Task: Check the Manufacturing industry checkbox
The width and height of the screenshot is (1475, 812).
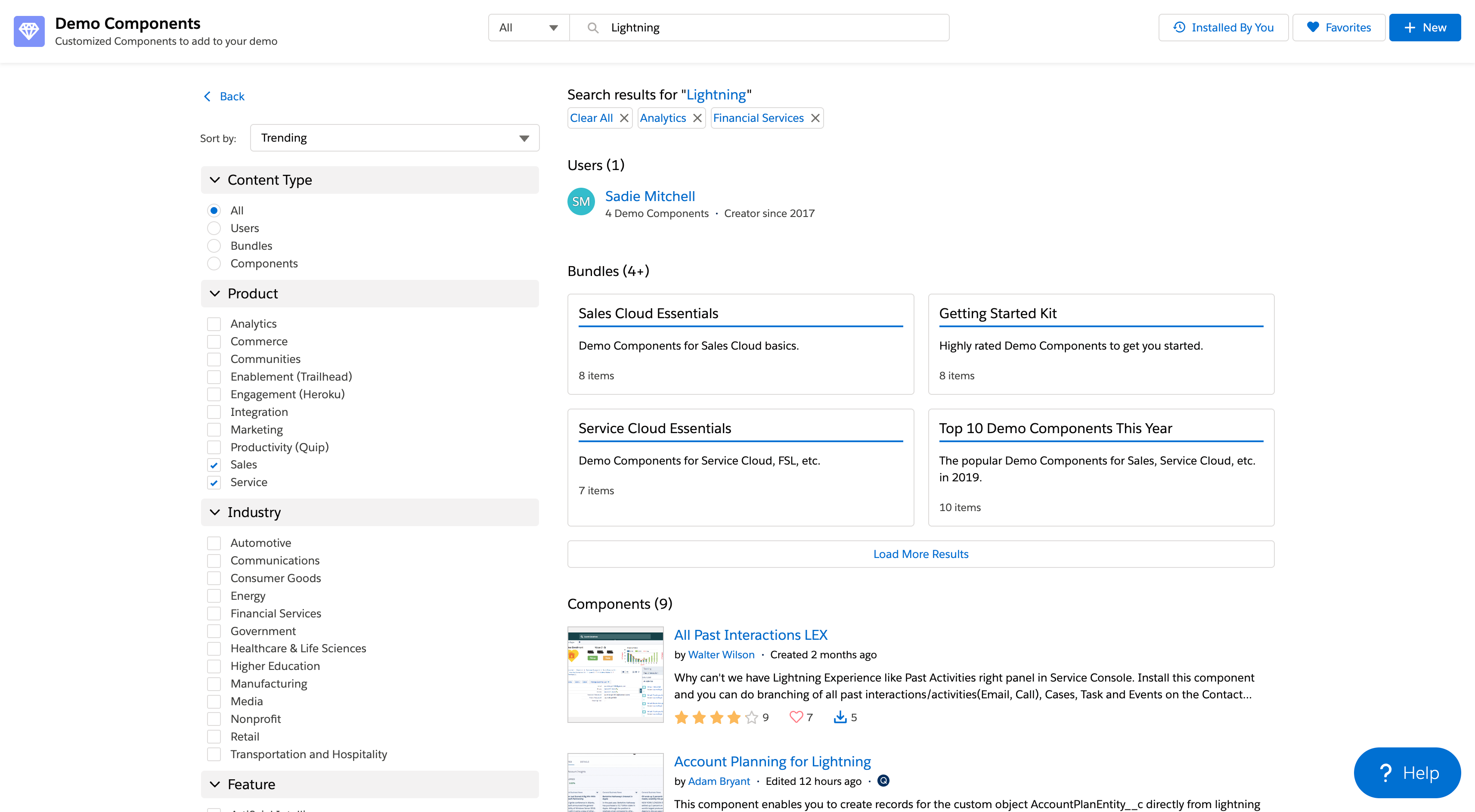Action: [214, 684]
